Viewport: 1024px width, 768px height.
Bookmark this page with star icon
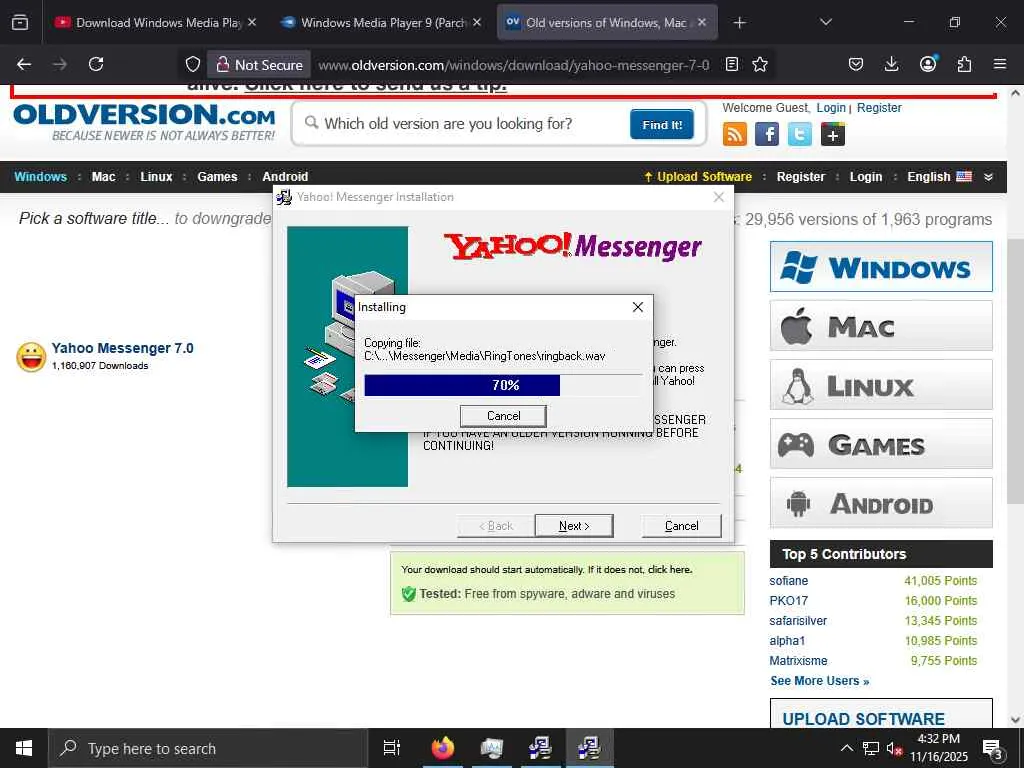[760, 64]
